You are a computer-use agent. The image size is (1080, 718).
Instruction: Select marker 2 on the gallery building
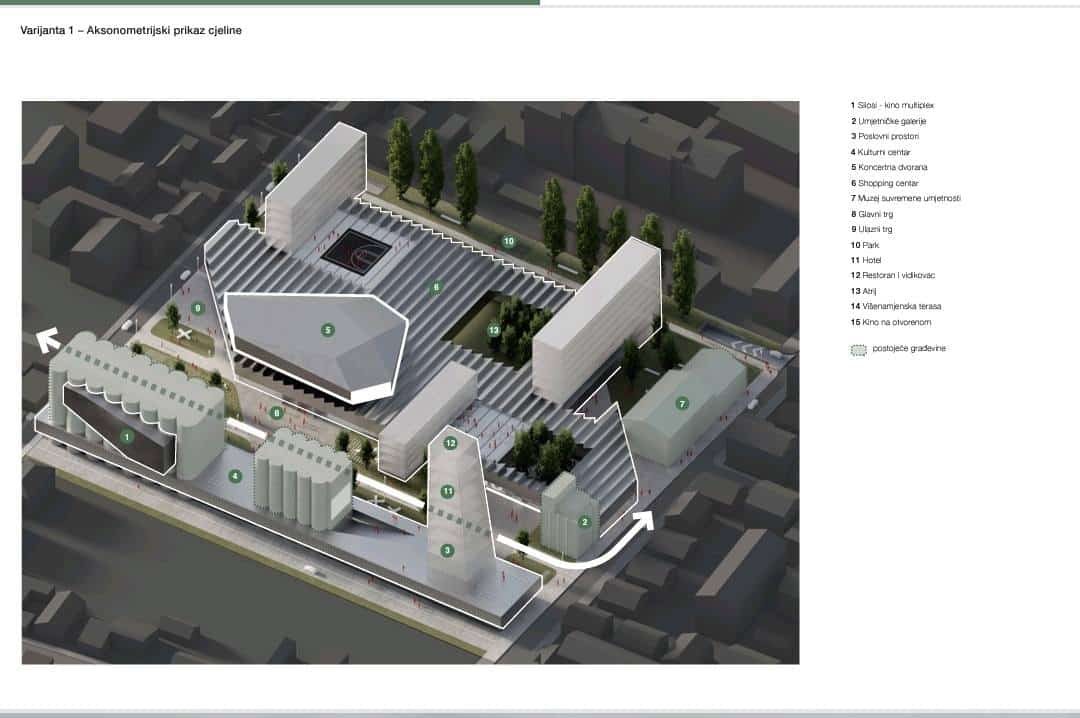(x=585, y=522)
